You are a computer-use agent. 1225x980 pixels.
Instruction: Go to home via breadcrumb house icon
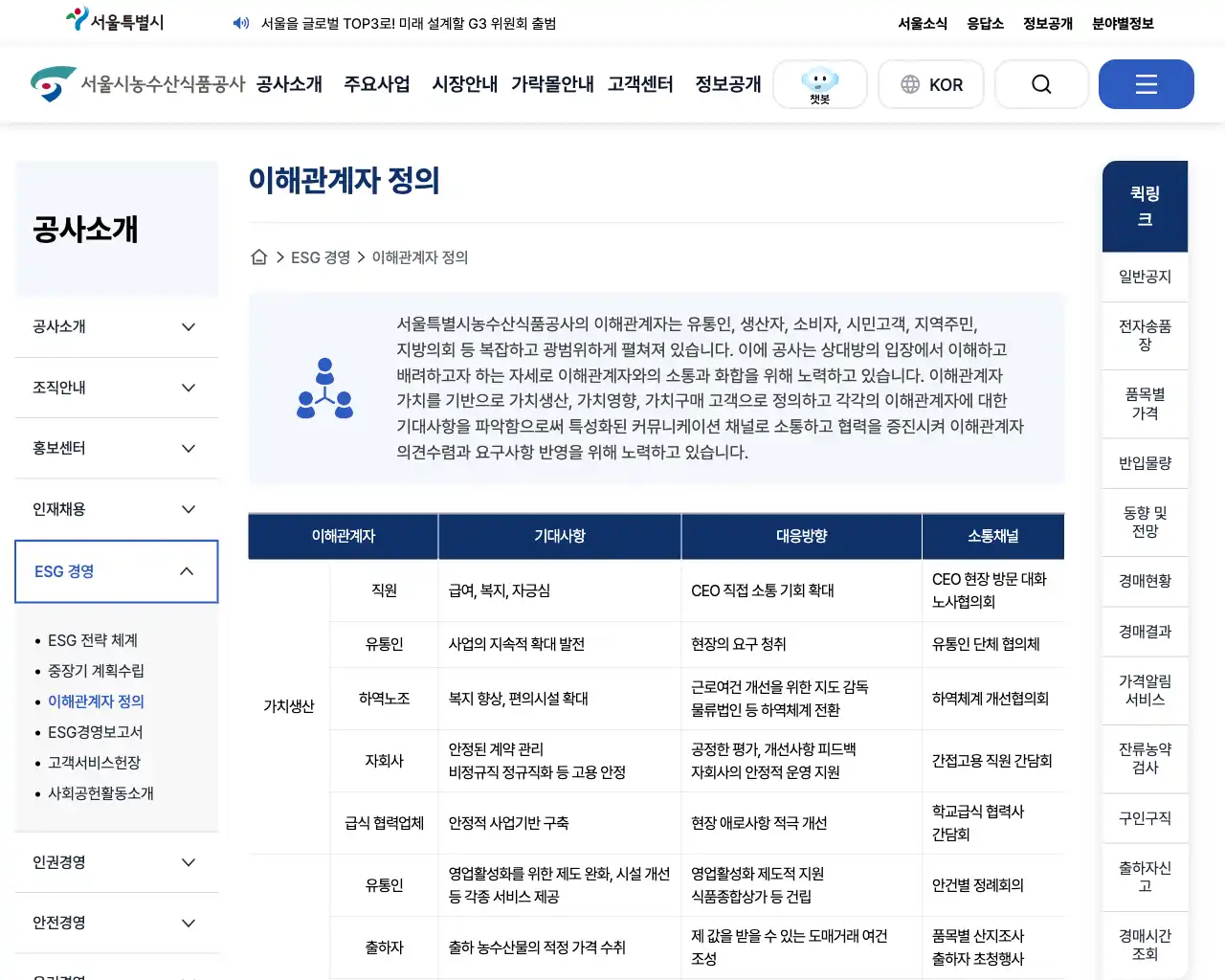point(258,256)
